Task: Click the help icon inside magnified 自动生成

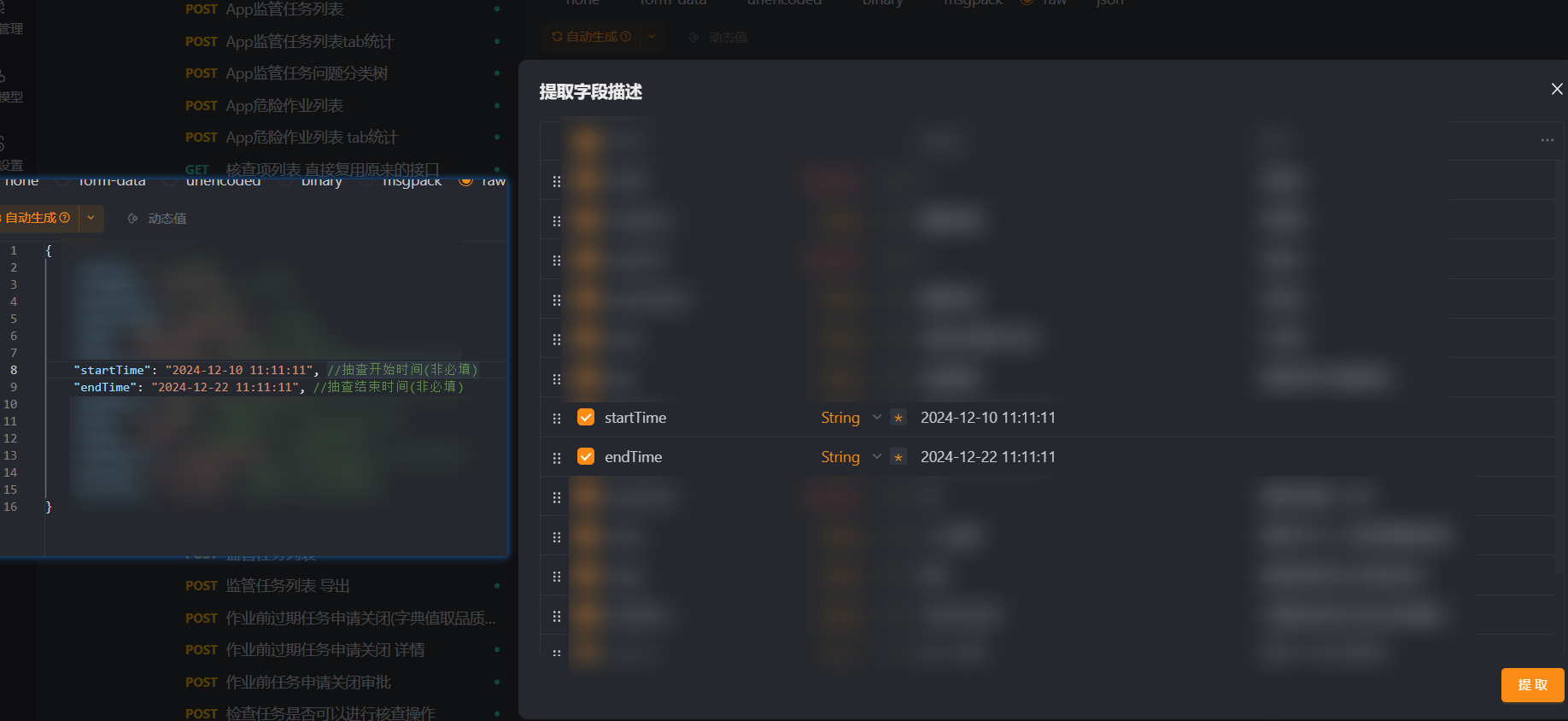Action: [65, 218]
